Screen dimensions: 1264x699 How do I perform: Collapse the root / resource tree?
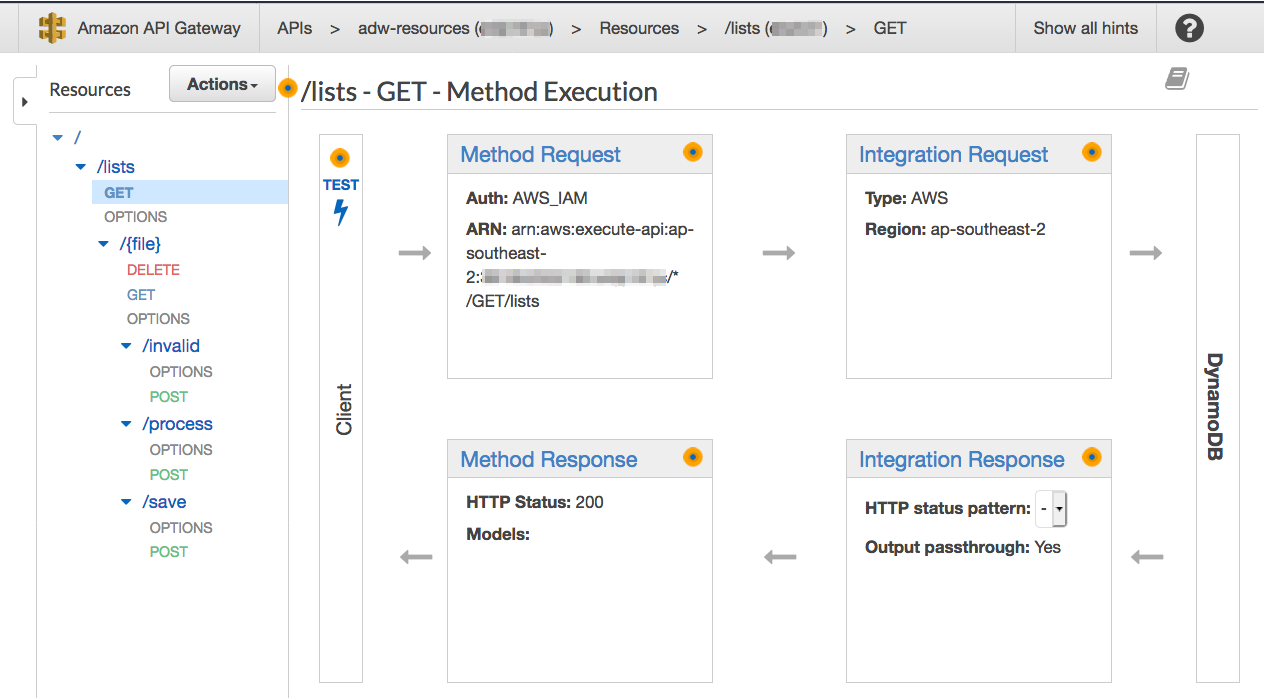pos(58,138)
